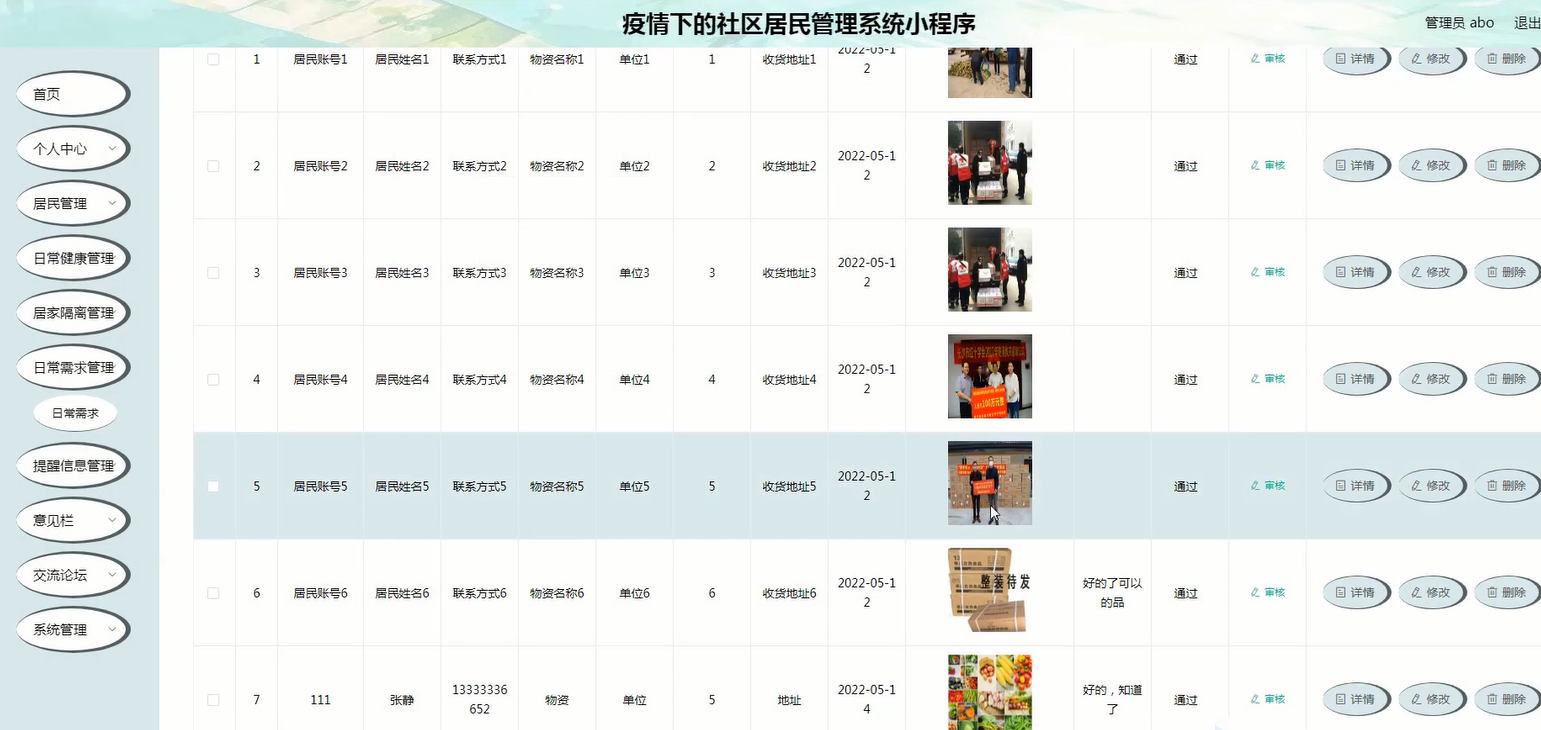Expand the 系统管理 menu chevron
Viewport: 1541px width, 730px height.
(x=112, y=630)
